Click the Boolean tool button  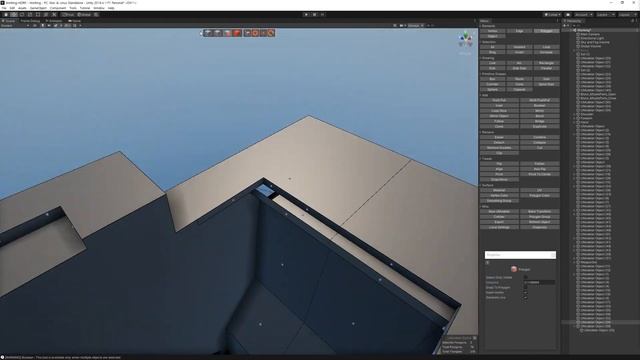click(x=540, y=105)
